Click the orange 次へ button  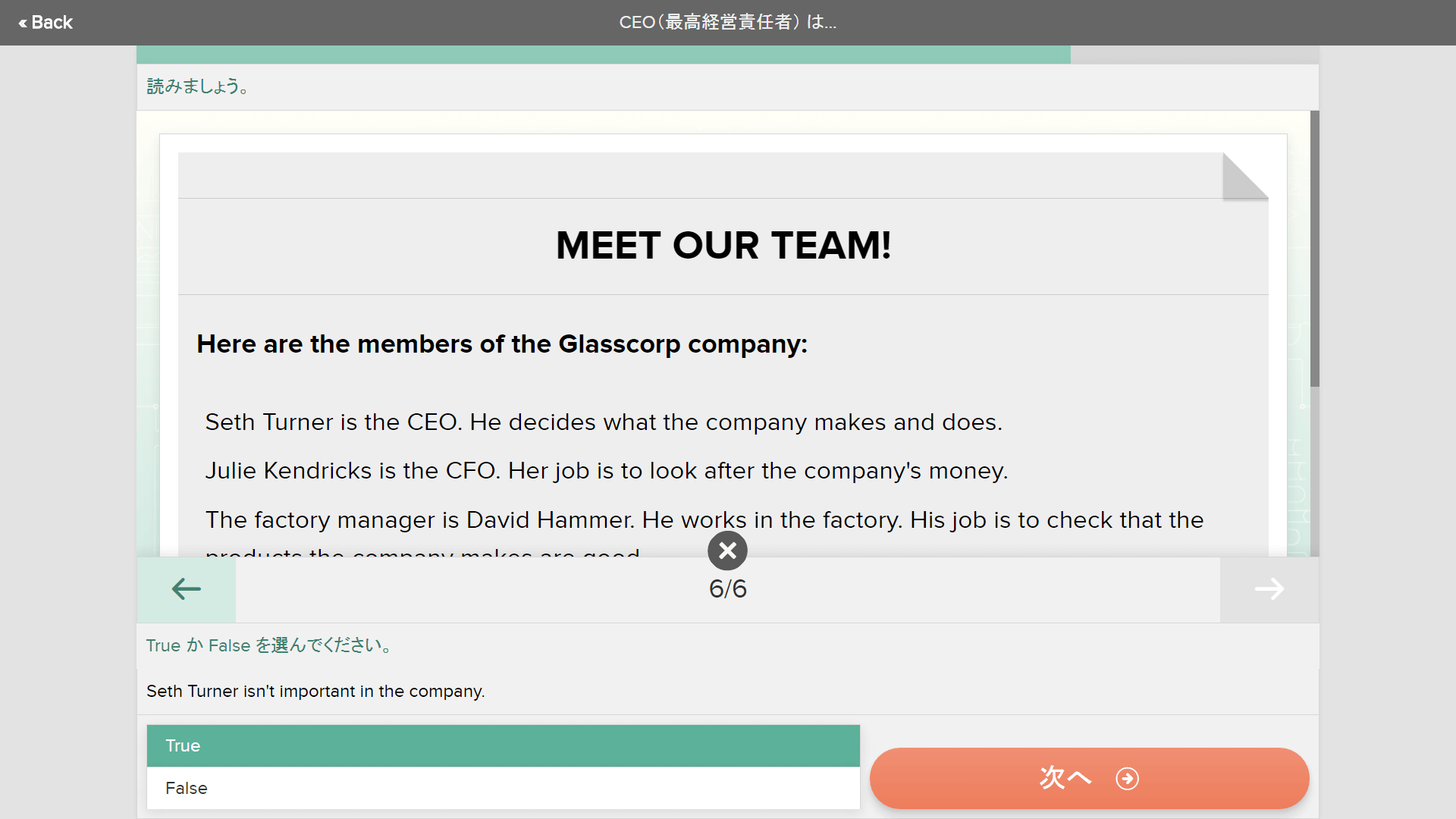(x=1090, y=779)
